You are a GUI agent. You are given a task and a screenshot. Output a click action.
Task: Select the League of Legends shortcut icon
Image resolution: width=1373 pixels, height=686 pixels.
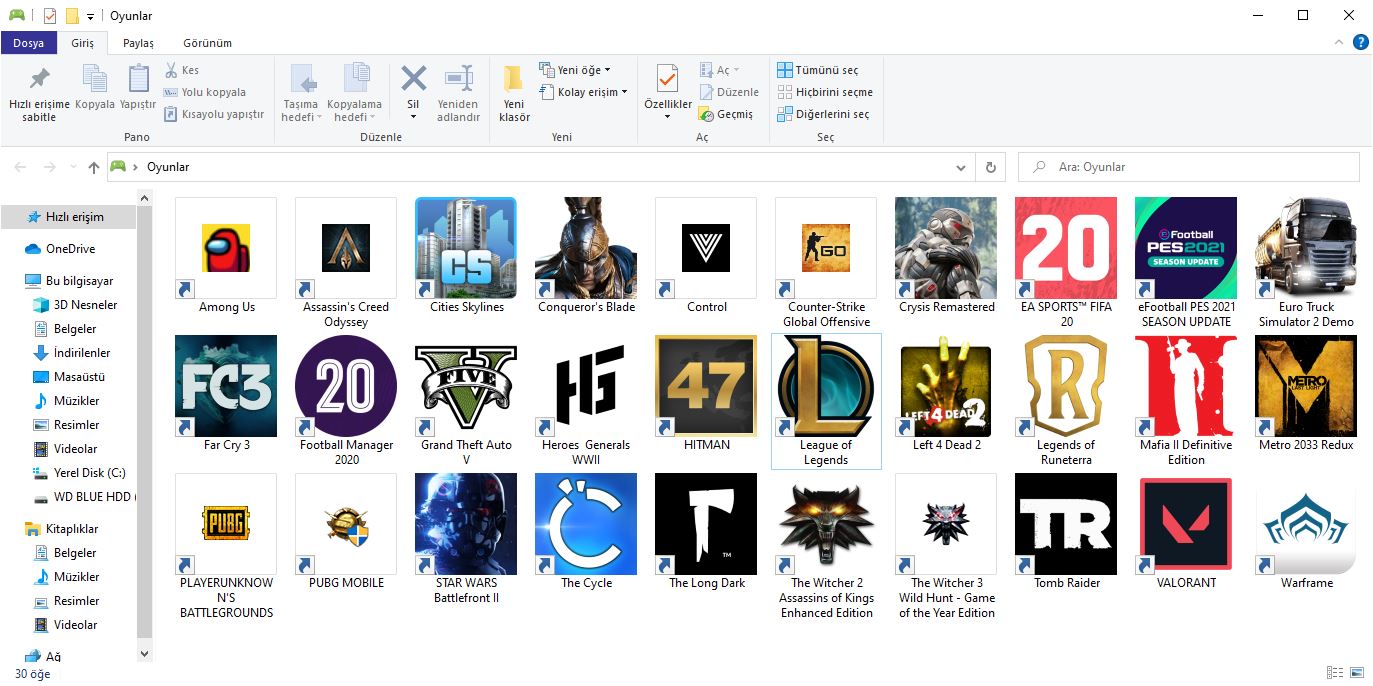[826, 386]
